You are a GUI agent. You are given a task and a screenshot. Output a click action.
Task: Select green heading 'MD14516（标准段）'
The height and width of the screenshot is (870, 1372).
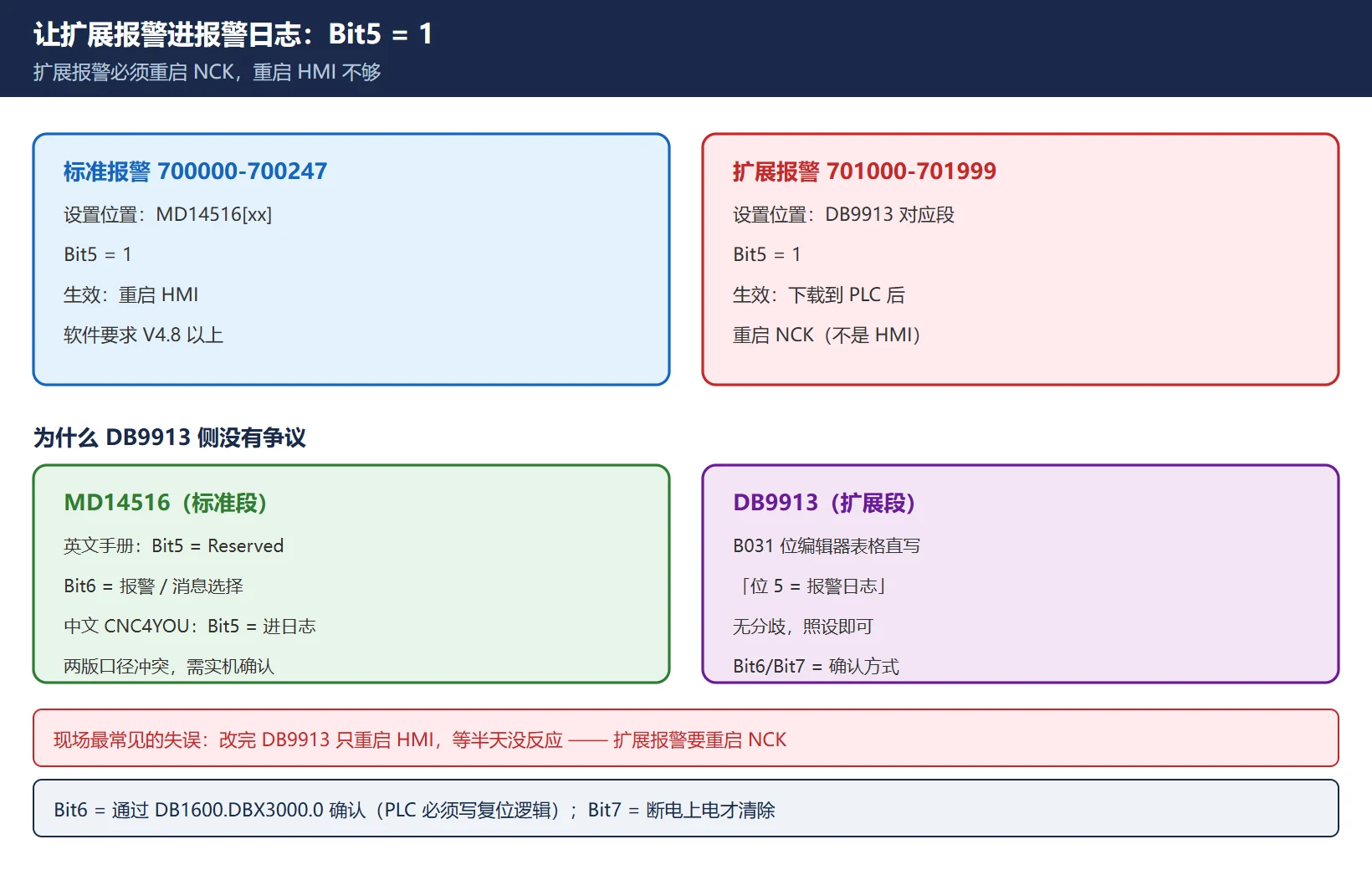165,503
